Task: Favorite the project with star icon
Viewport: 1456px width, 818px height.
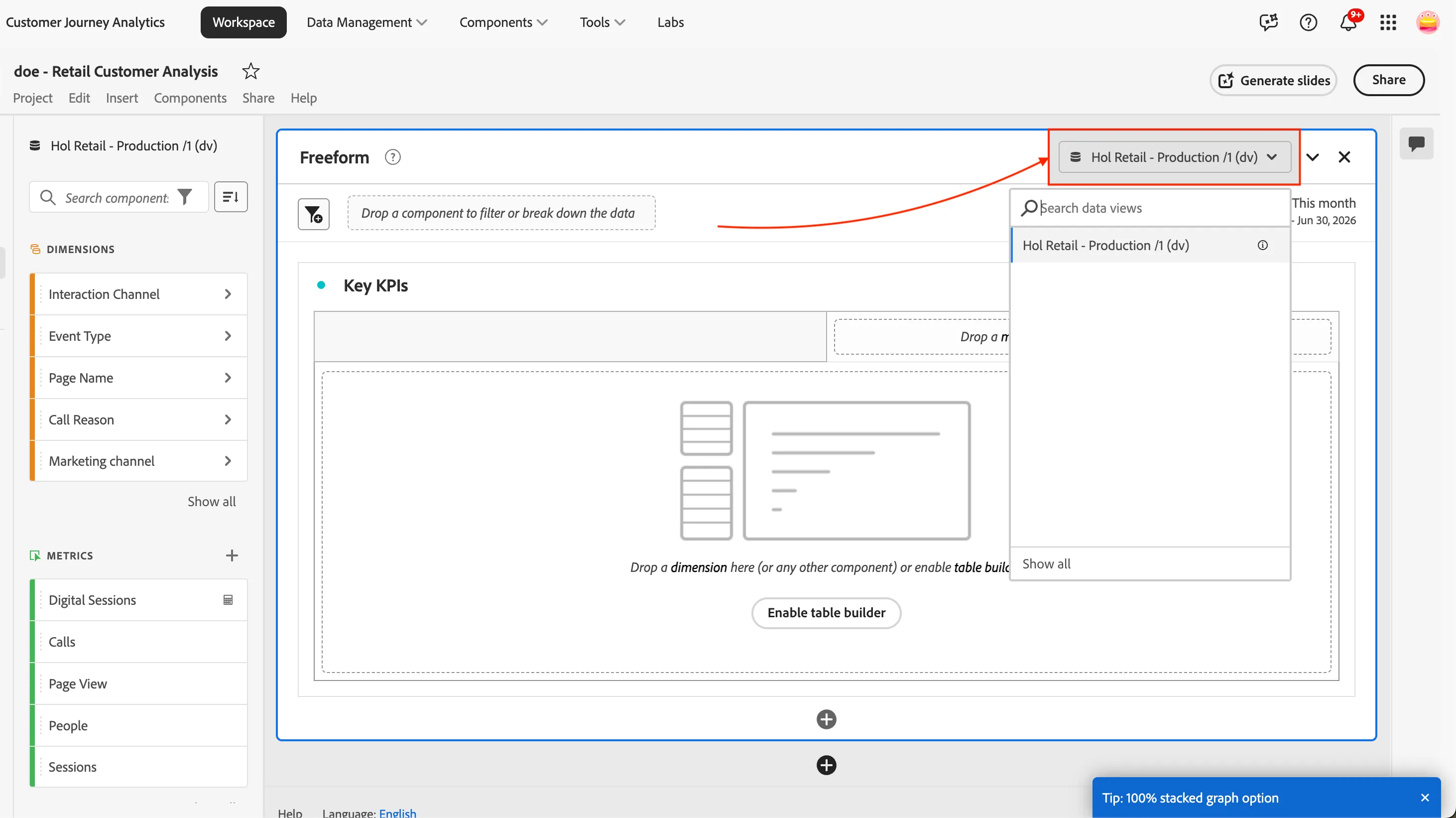Action: click(x=250, y=71)
